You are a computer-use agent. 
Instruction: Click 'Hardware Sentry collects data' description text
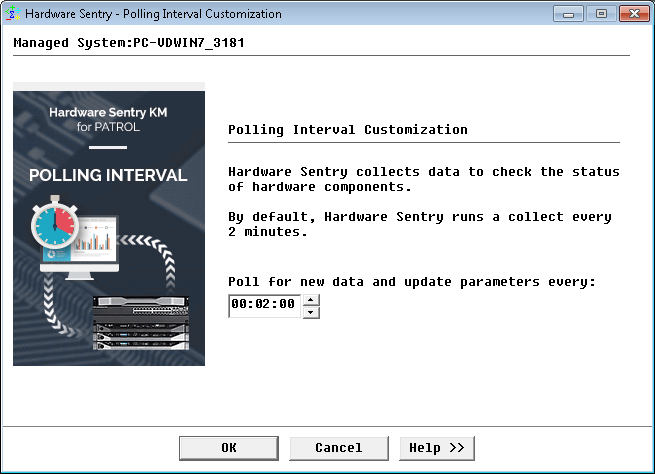tap(424, 179)
